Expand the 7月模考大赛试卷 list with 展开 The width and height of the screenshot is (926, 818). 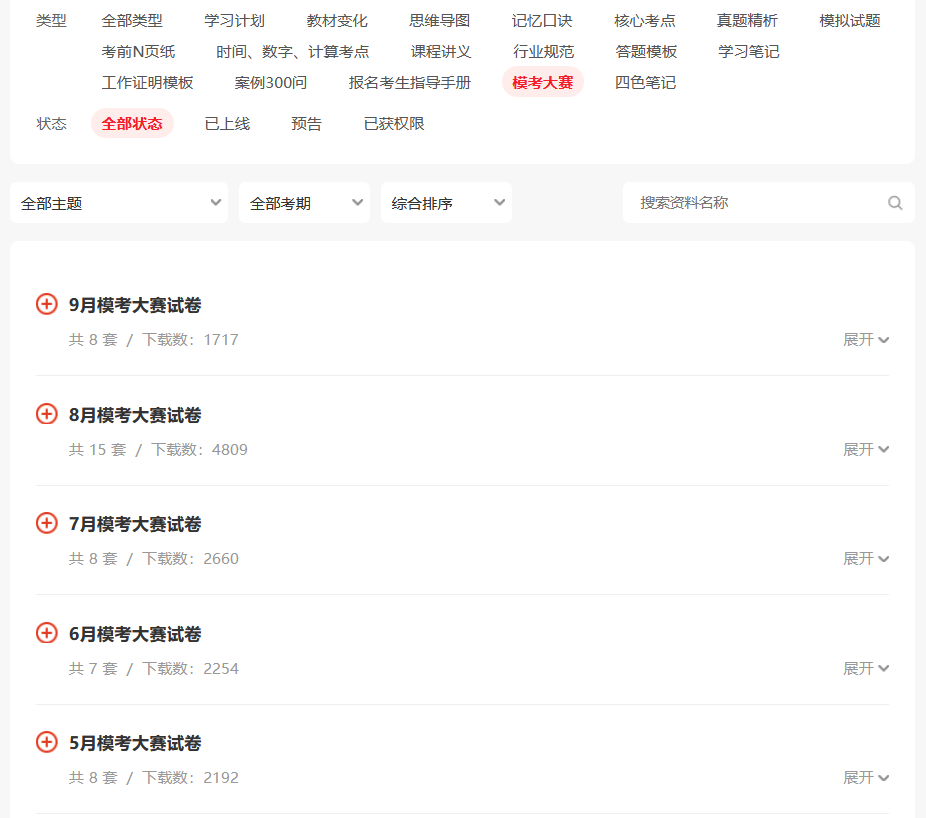tap(866, 559)
